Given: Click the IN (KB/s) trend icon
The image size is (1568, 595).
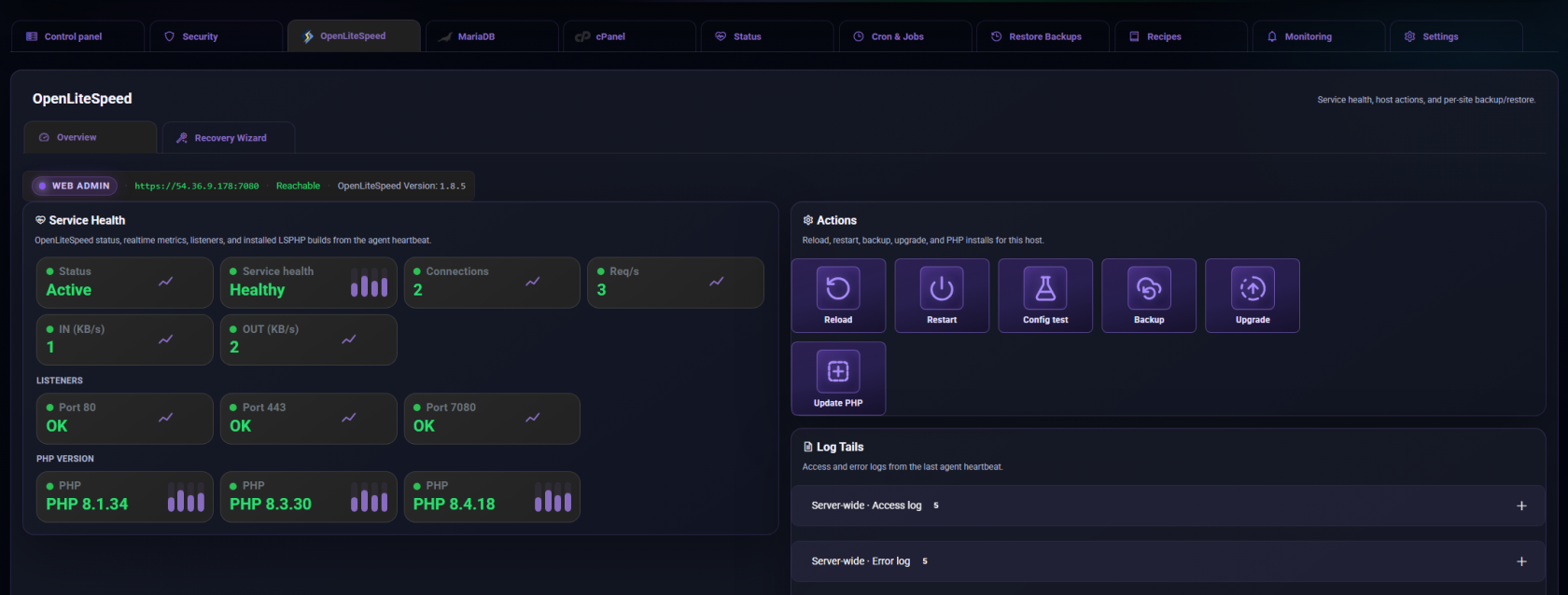Looking at the screenshot, I should click(165, 339).
